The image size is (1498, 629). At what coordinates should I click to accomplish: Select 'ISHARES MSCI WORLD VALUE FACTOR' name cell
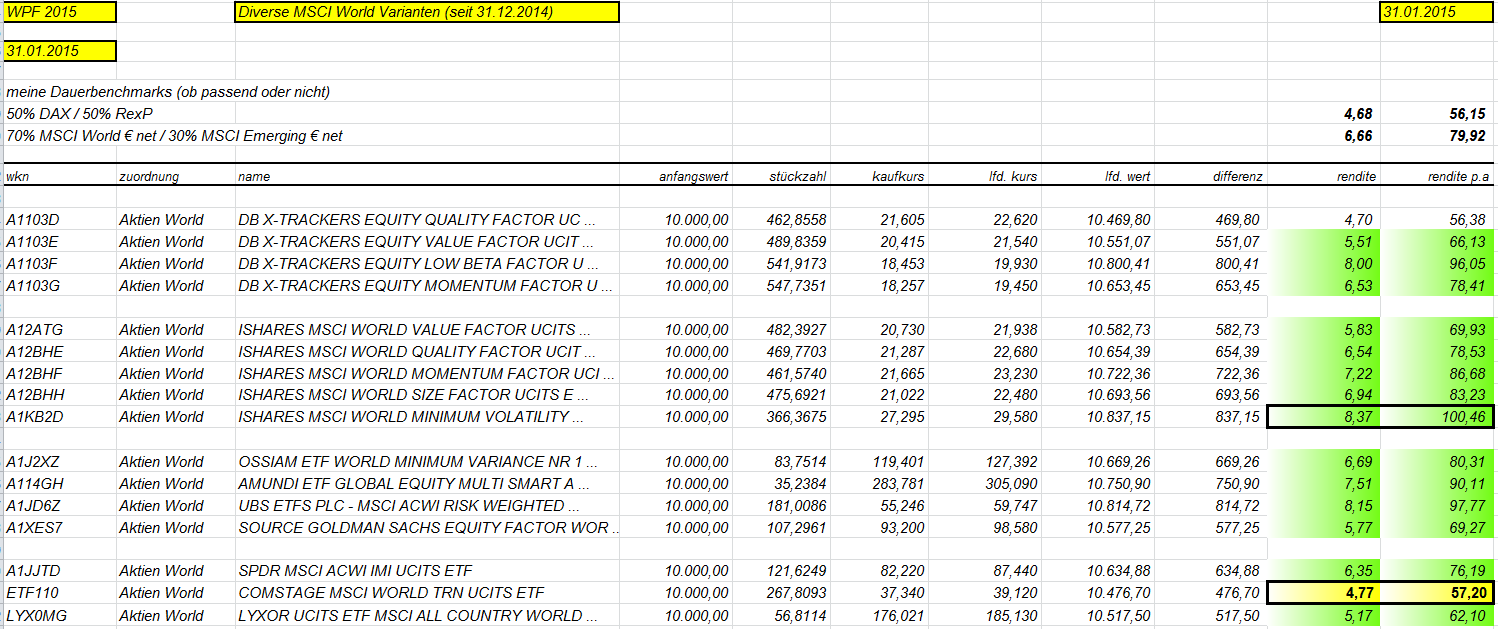414,330
